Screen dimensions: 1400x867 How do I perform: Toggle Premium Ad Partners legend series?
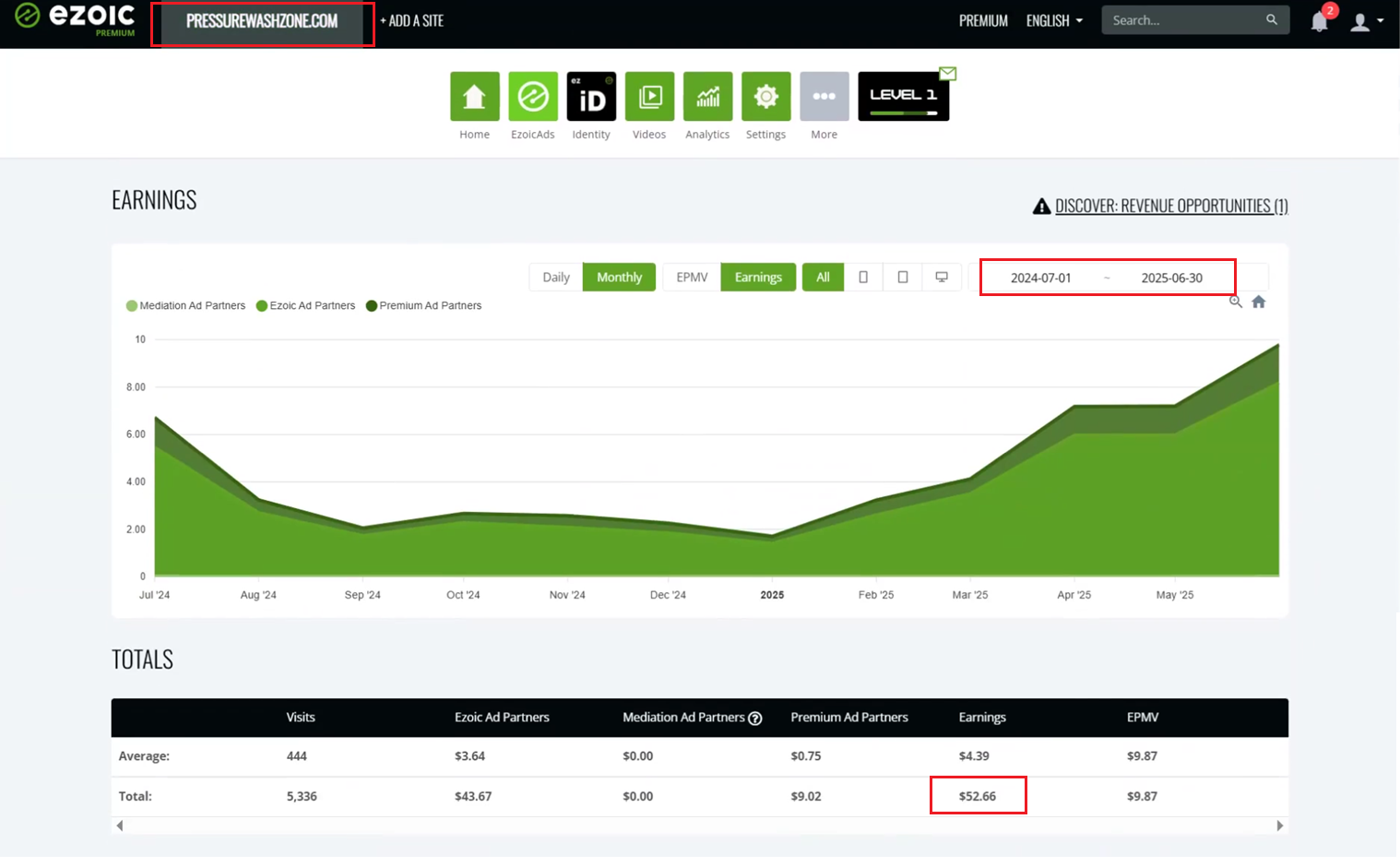click(x=424, y=305)
